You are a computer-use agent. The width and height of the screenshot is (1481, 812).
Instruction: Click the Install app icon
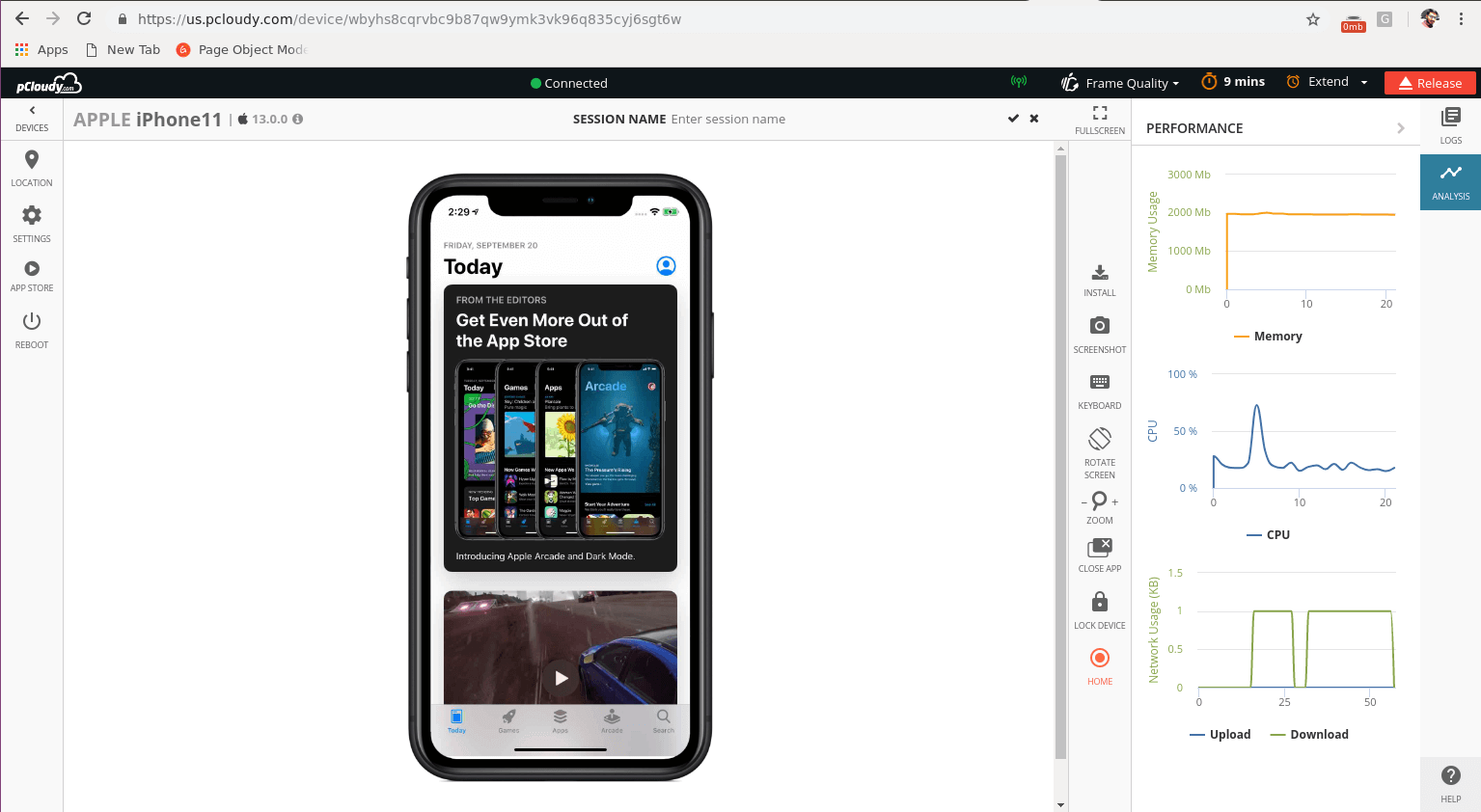1100,273
